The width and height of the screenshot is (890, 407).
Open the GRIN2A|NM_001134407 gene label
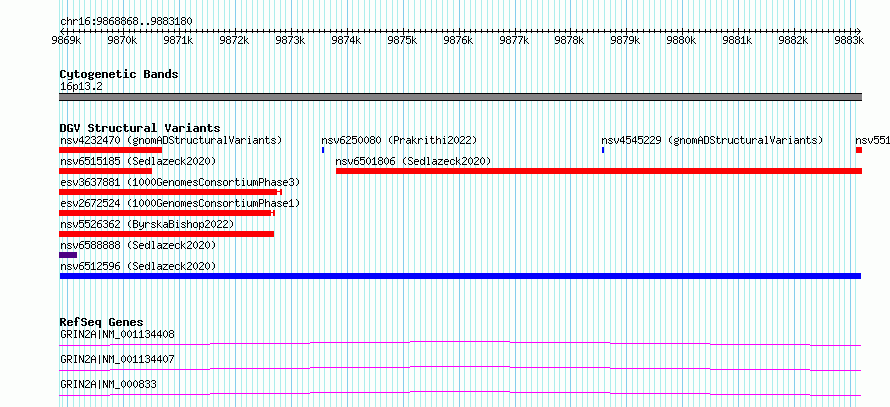tap(117, 359)
